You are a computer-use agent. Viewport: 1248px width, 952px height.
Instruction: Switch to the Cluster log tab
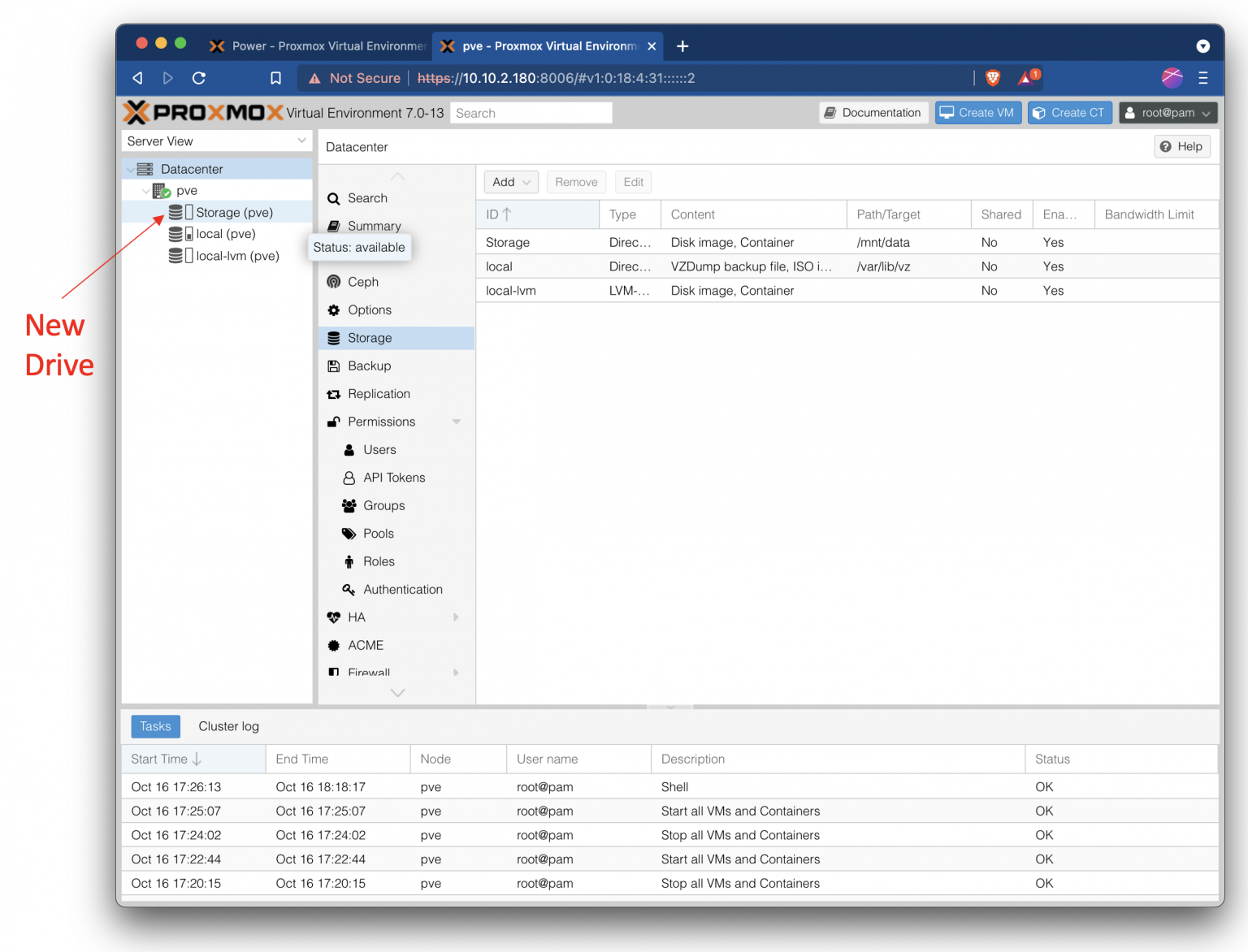228,726
